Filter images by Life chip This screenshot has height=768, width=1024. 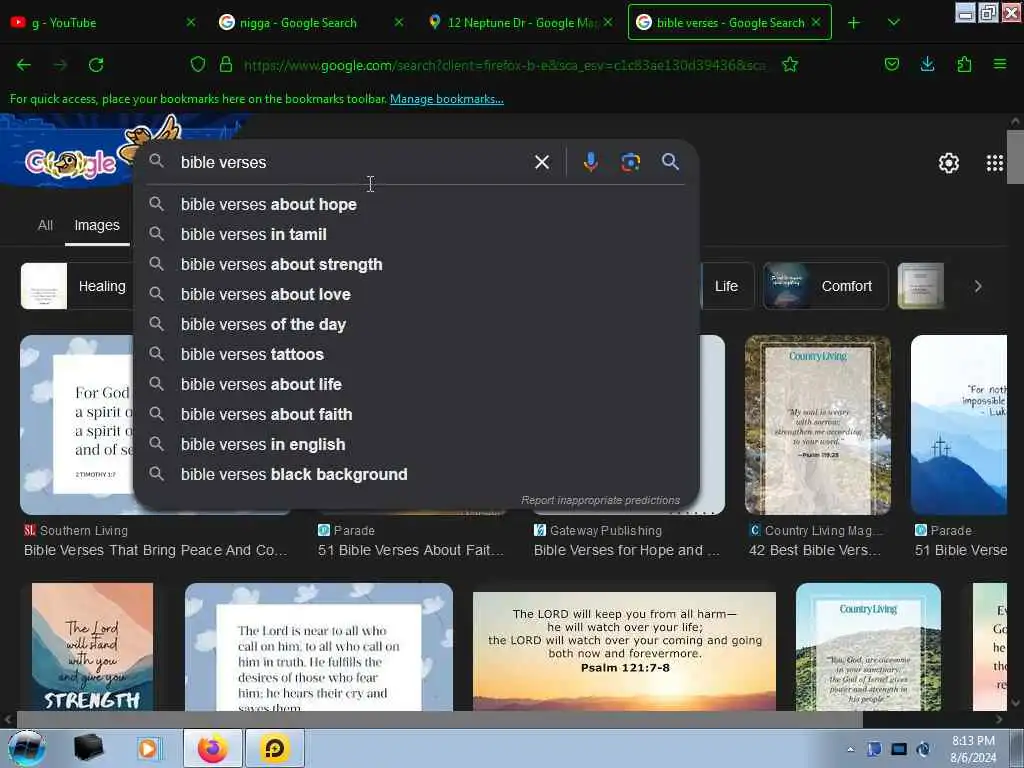[726, 286]
